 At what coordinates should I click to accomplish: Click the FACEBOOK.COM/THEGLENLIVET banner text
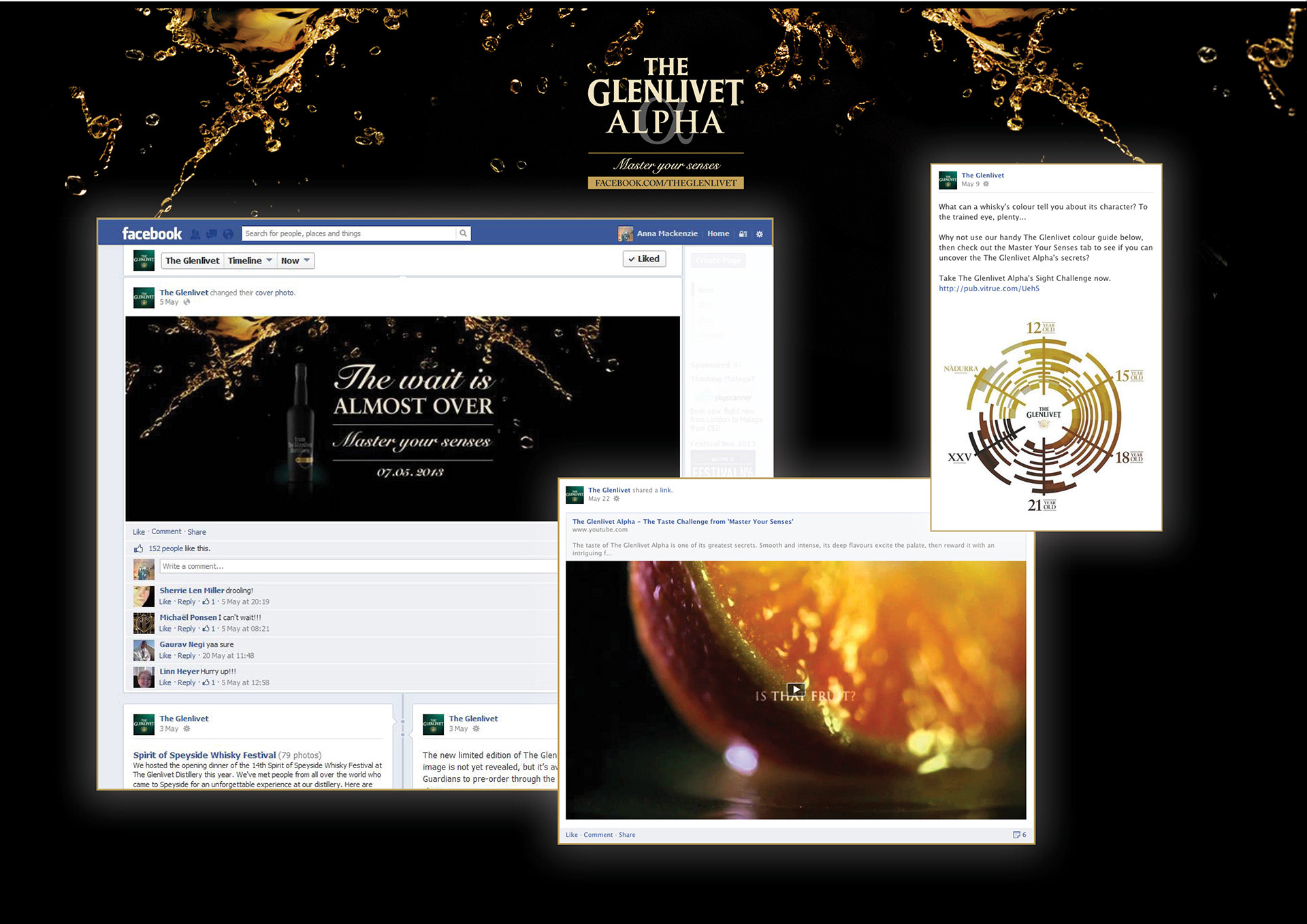[666, 183]
